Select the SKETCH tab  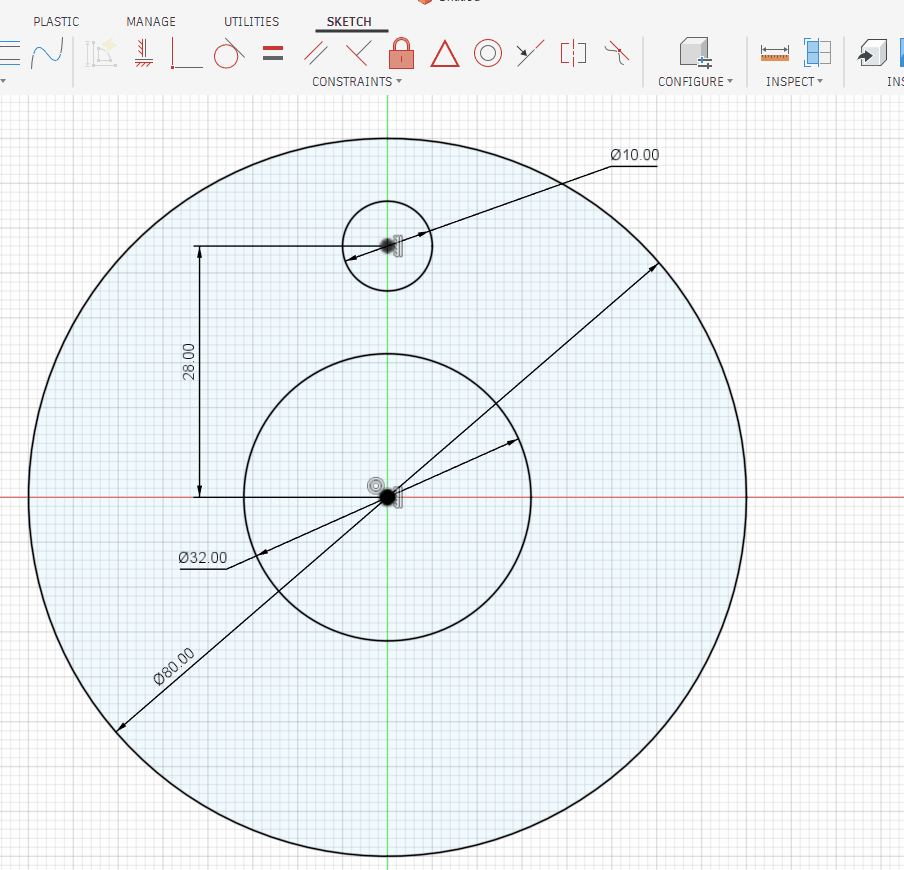(x=349, y=22)
